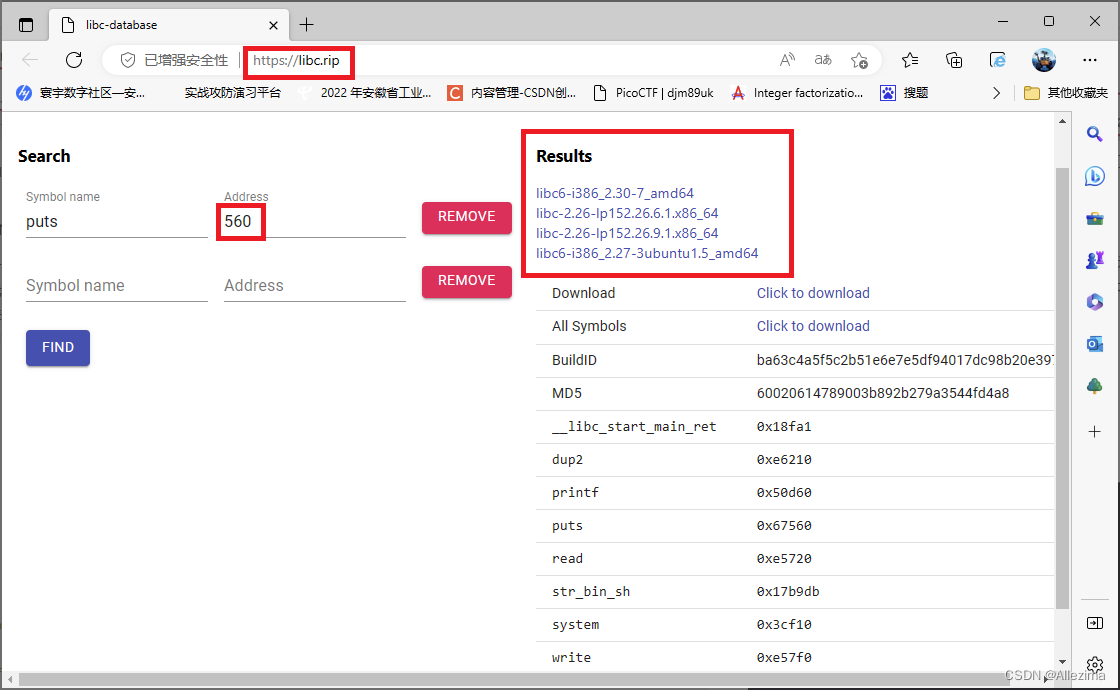Open the Search panel in Edge sidebar
1120x690 pixels.
pyautogui.click(x=1094, y=133)
